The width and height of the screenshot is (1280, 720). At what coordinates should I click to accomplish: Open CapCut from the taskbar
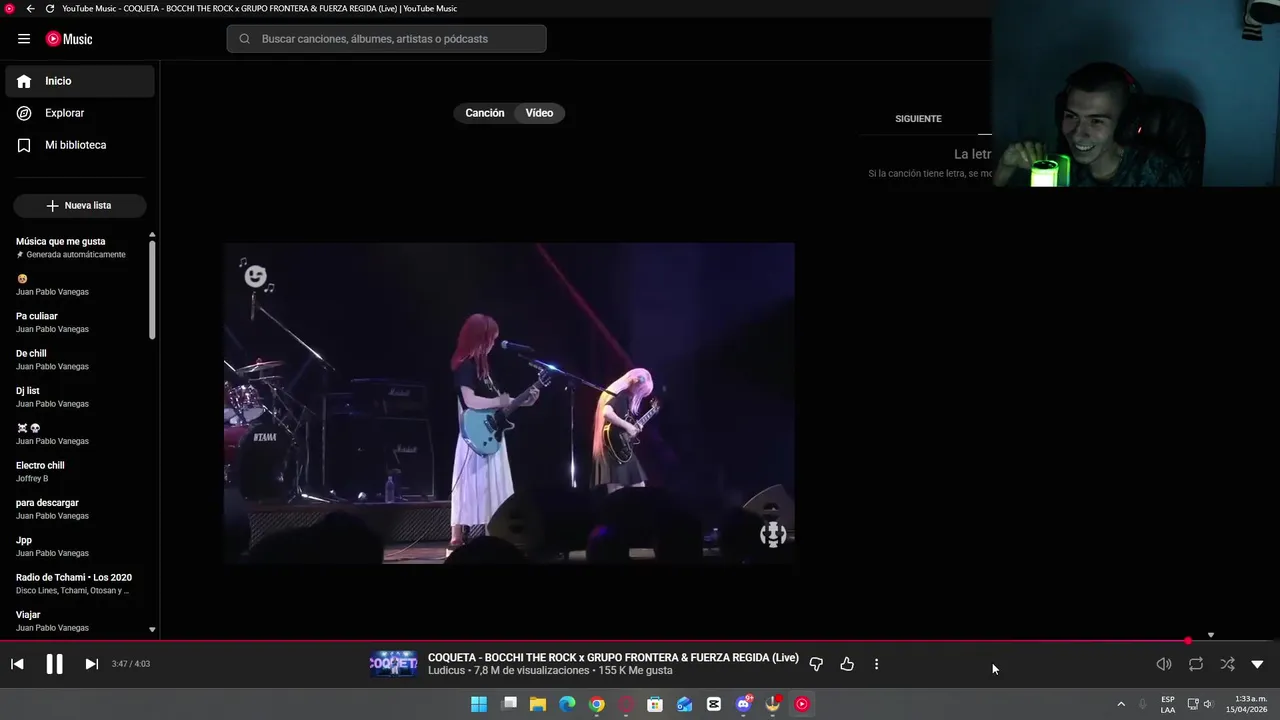[714, 704]
